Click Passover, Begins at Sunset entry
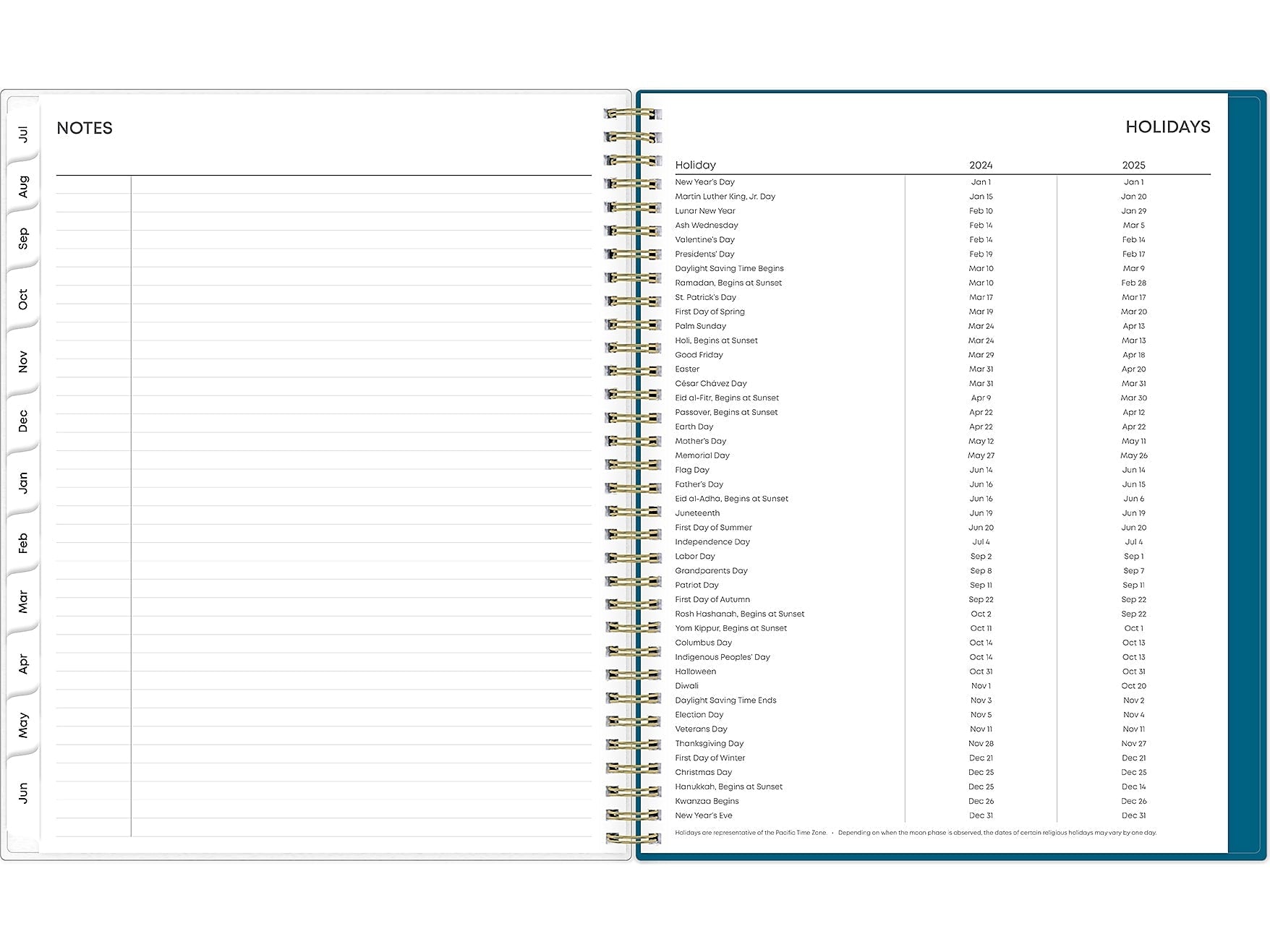Screen dimensions: 1270x952 (726, 413)
